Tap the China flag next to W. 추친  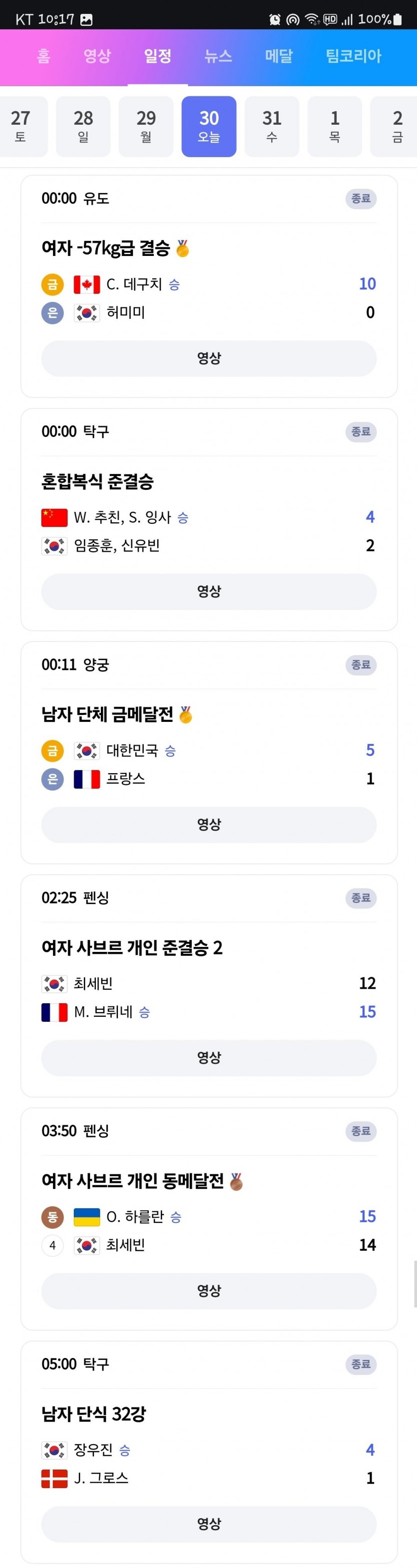click(x=54, y=517)
